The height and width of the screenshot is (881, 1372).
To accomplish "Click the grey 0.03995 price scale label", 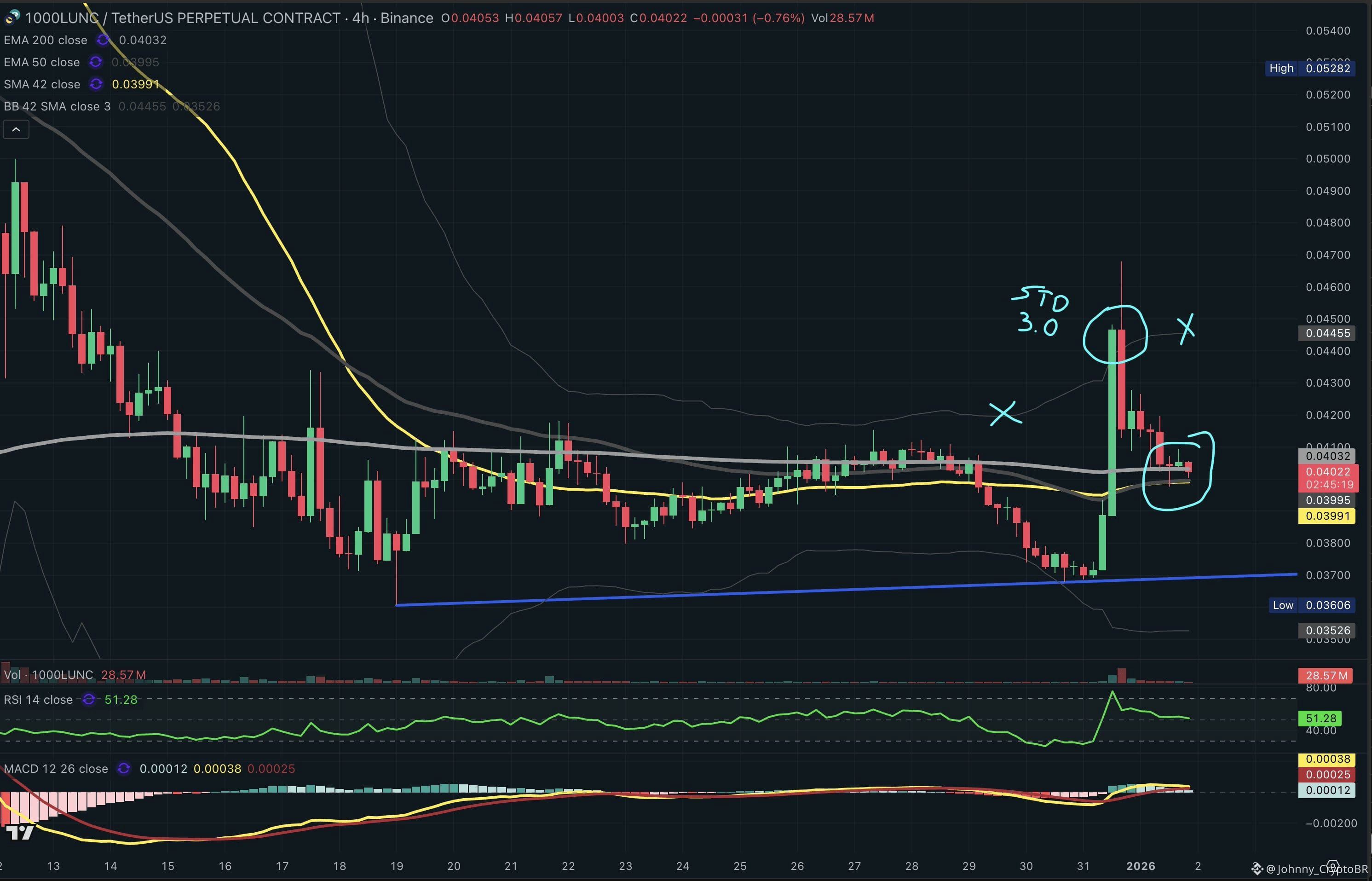I will (x=1327, y=500).
